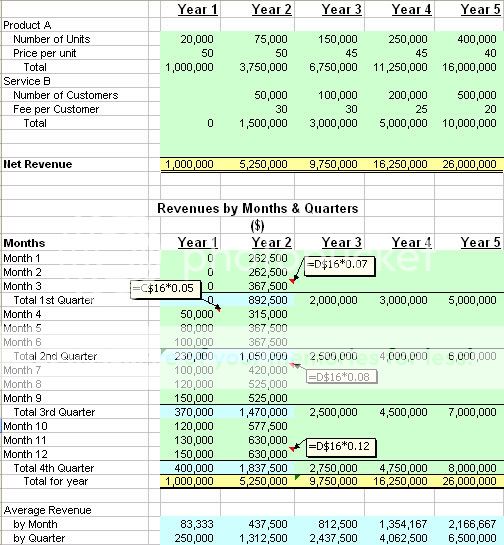Select Total 4th Quarter Year 2 value 1,837,500
Image resolution: width=504 pixels, height=545 pixels.
coord(263,468)
